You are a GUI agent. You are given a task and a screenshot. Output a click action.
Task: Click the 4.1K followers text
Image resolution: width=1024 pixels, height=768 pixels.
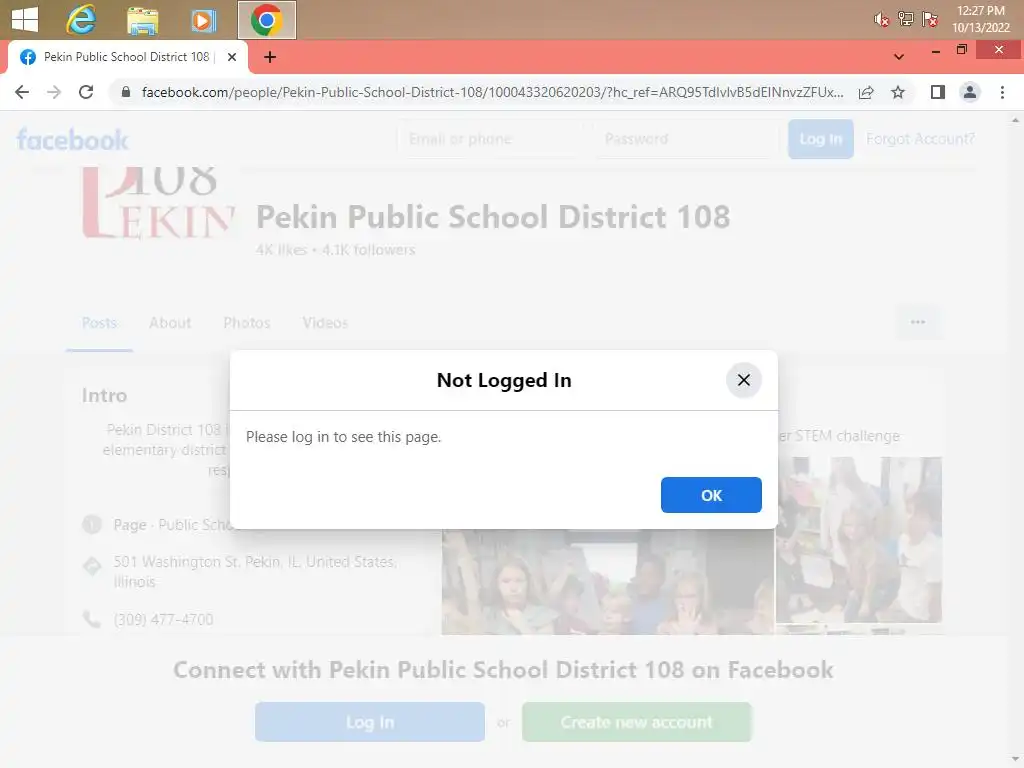point(368,249)
